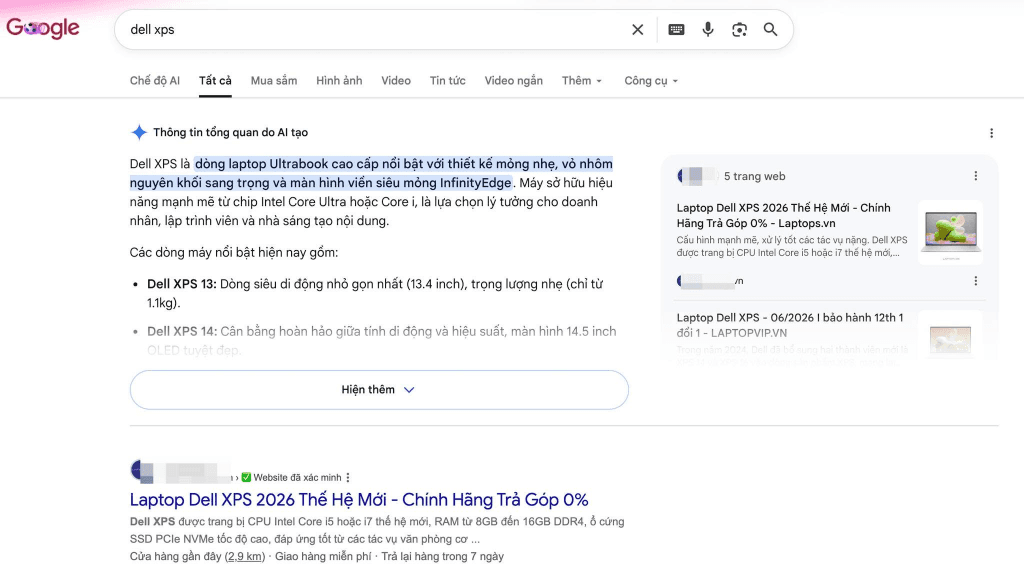Click the magnifying glass search button
The height and width of the screenshot is (576, 1024).
point(770,29)
